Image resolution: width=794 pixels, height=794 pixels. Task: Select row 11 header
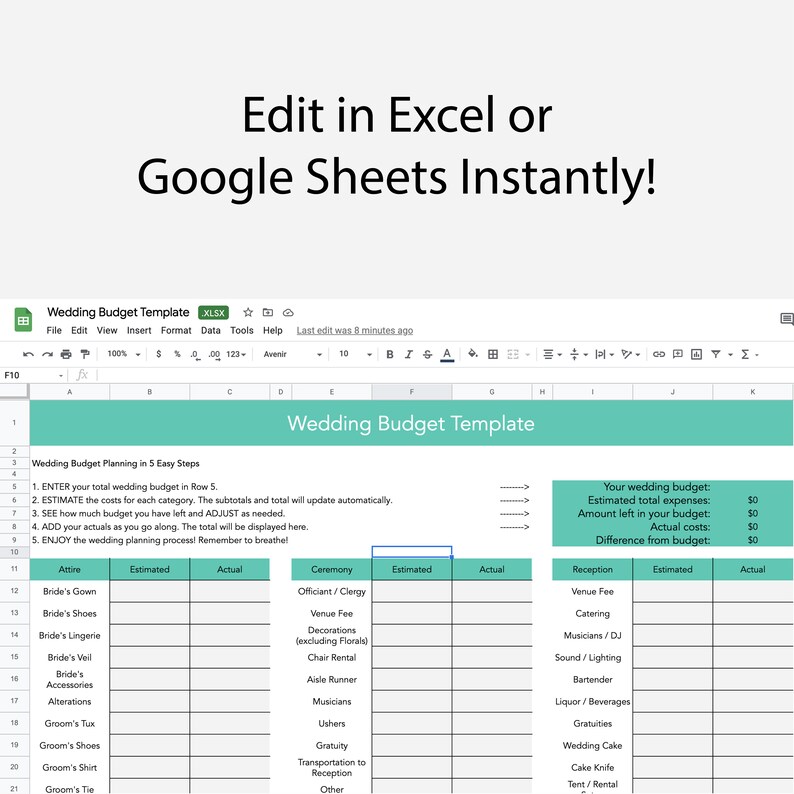tap(14, 569)
